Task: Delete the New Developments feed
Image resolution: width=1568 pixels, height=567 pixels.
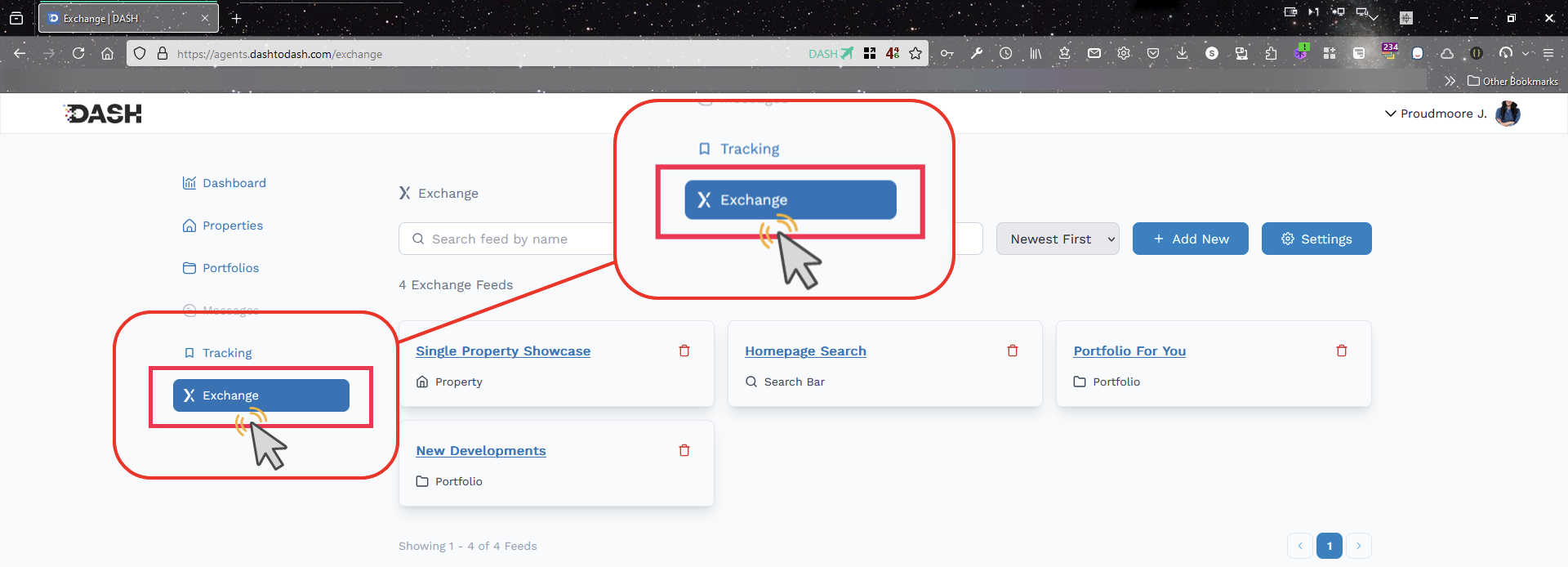Action: [x=684, y=450]
